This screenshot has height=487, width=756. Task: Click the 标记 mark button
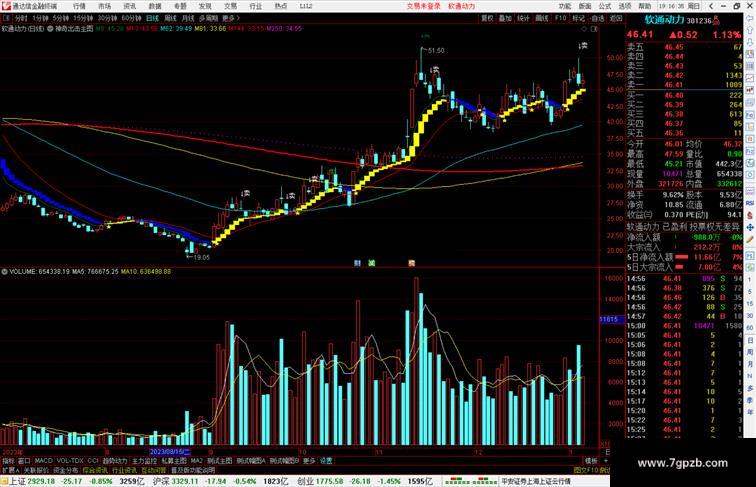pyautogui.click(x=578, y=18)
